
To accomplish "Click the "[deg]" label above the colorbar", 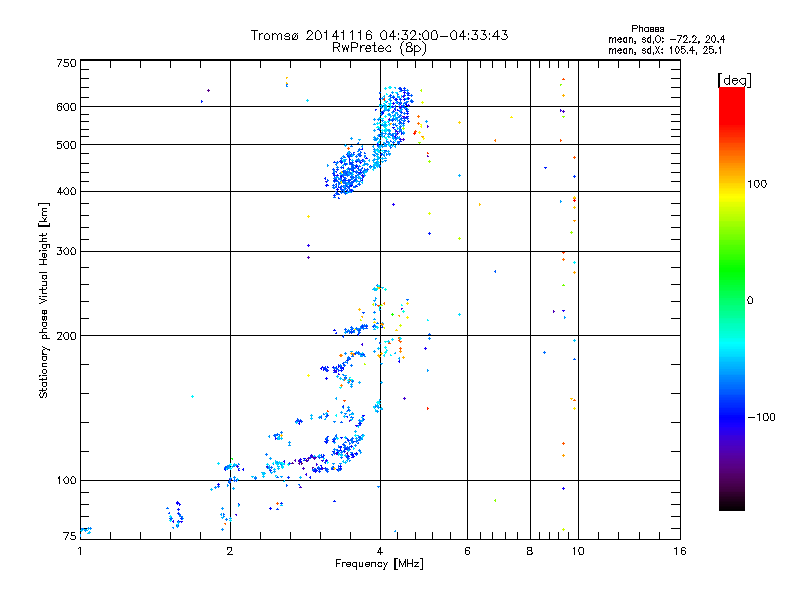I will tap(734, 80).
